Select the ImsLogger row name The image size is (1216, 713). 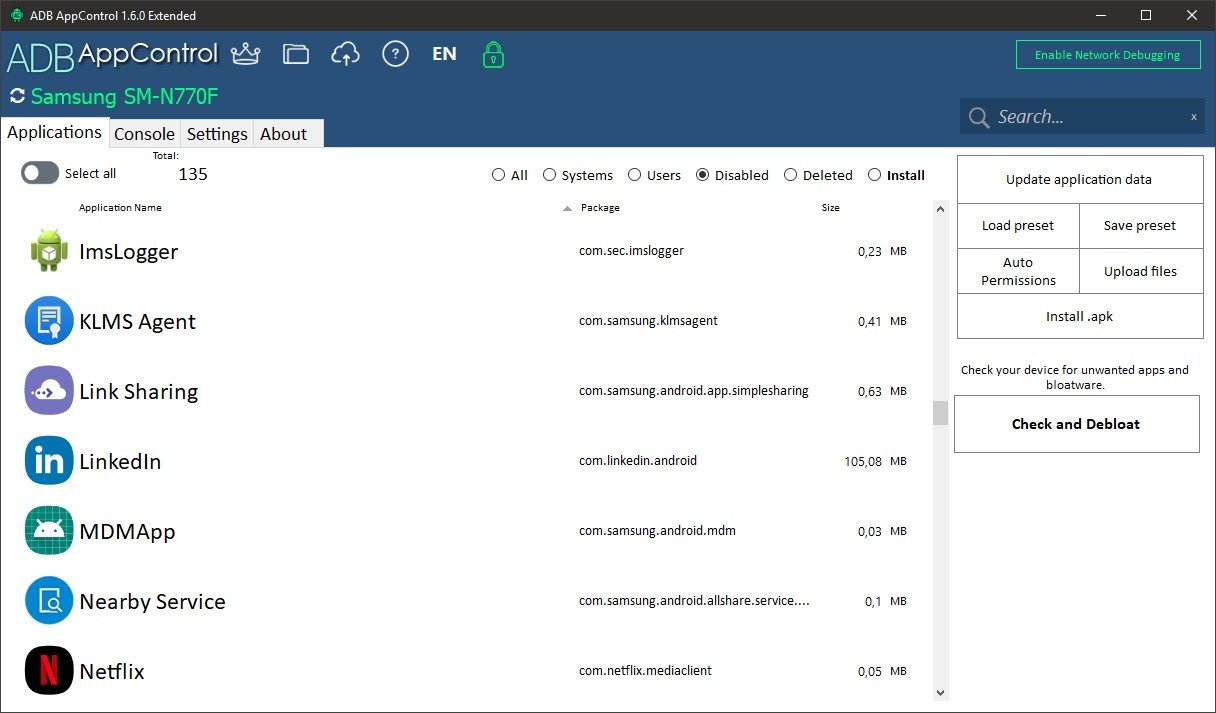(x=128, y=252)
